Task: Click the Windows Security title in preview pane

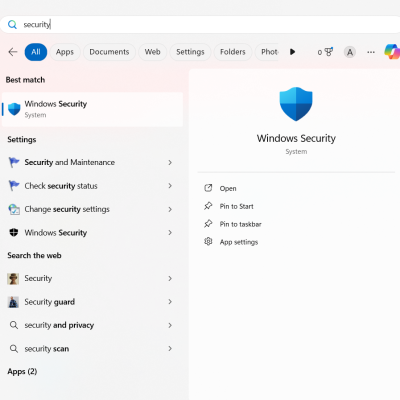Action: [296, 138]
